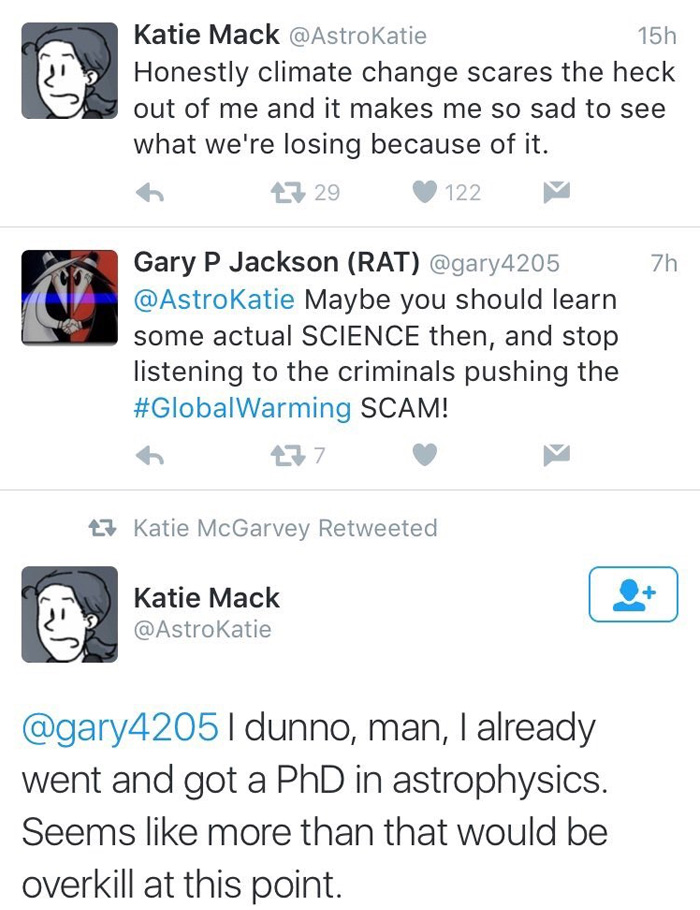Click the reply icon on Katie Mack's tweet
Screen dimensions: 700x910
click(x=152, y=190)
